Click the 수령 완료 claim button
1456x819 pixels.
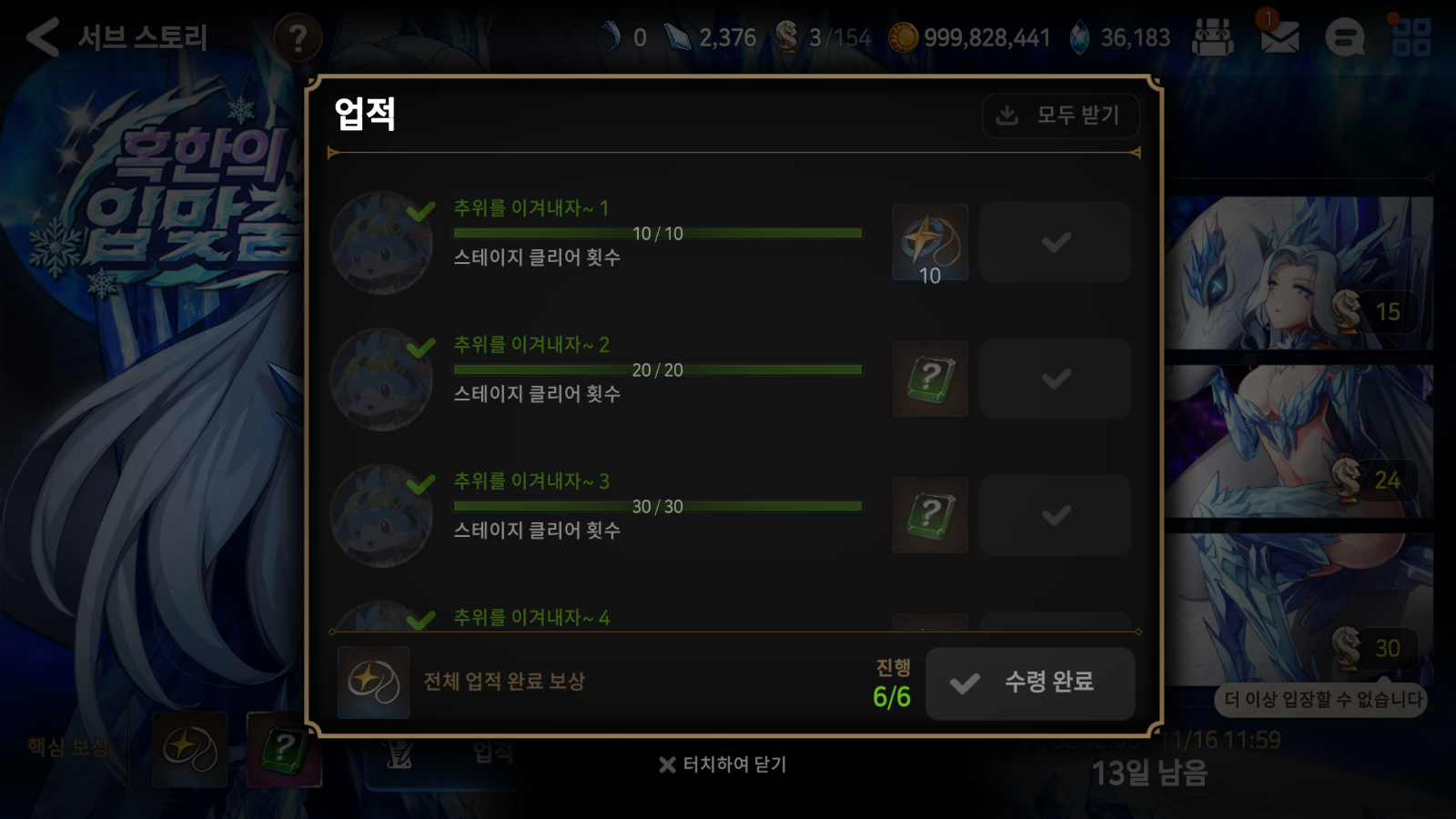click(1030, 683)
